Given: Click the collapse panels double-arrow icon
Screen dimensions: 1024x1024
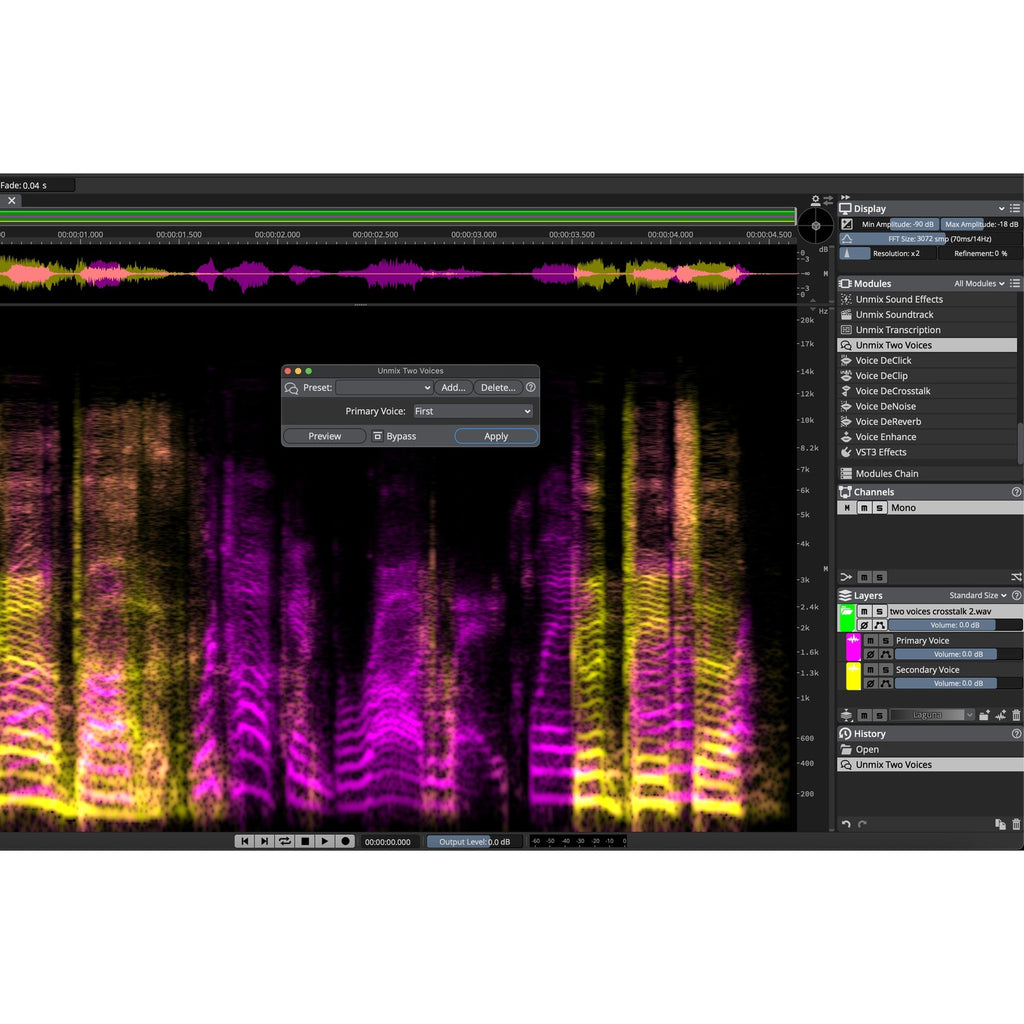Looking at the screenshot, I should [845, 197].
